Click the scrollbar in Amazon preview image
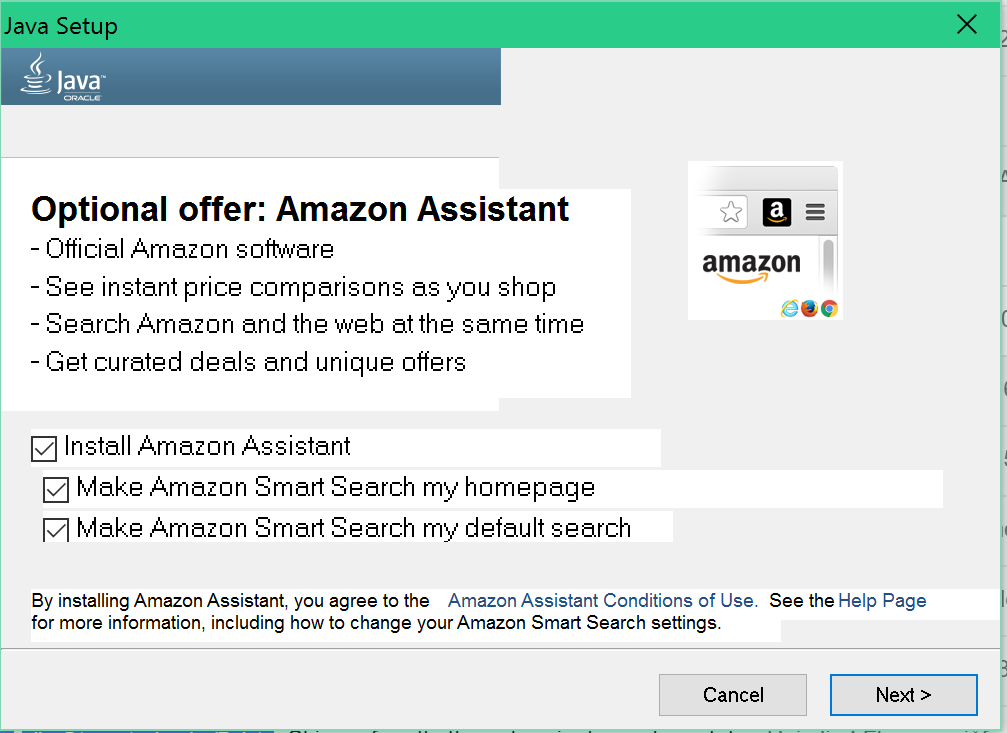This screenshot has height=733, width=1007. coord(828,268)
